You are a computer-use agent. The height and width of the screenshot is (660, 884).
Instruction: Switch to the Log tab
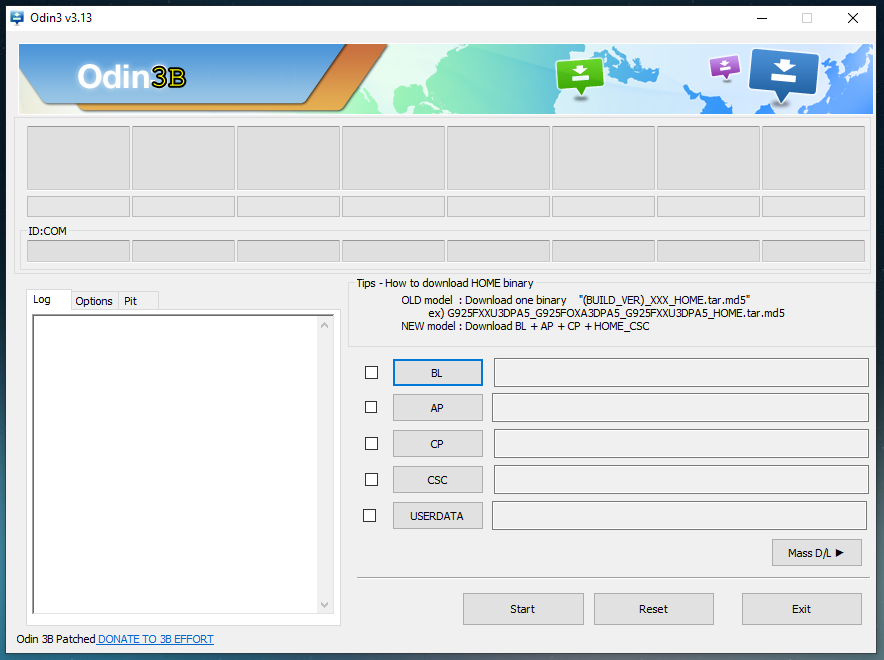point(48,299)
